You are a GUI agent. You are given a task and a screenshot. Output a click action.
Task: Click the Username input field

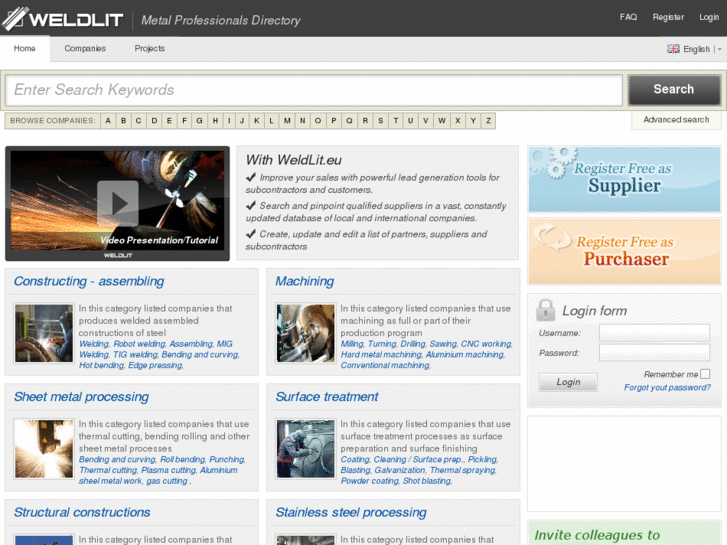click(654, 333)
